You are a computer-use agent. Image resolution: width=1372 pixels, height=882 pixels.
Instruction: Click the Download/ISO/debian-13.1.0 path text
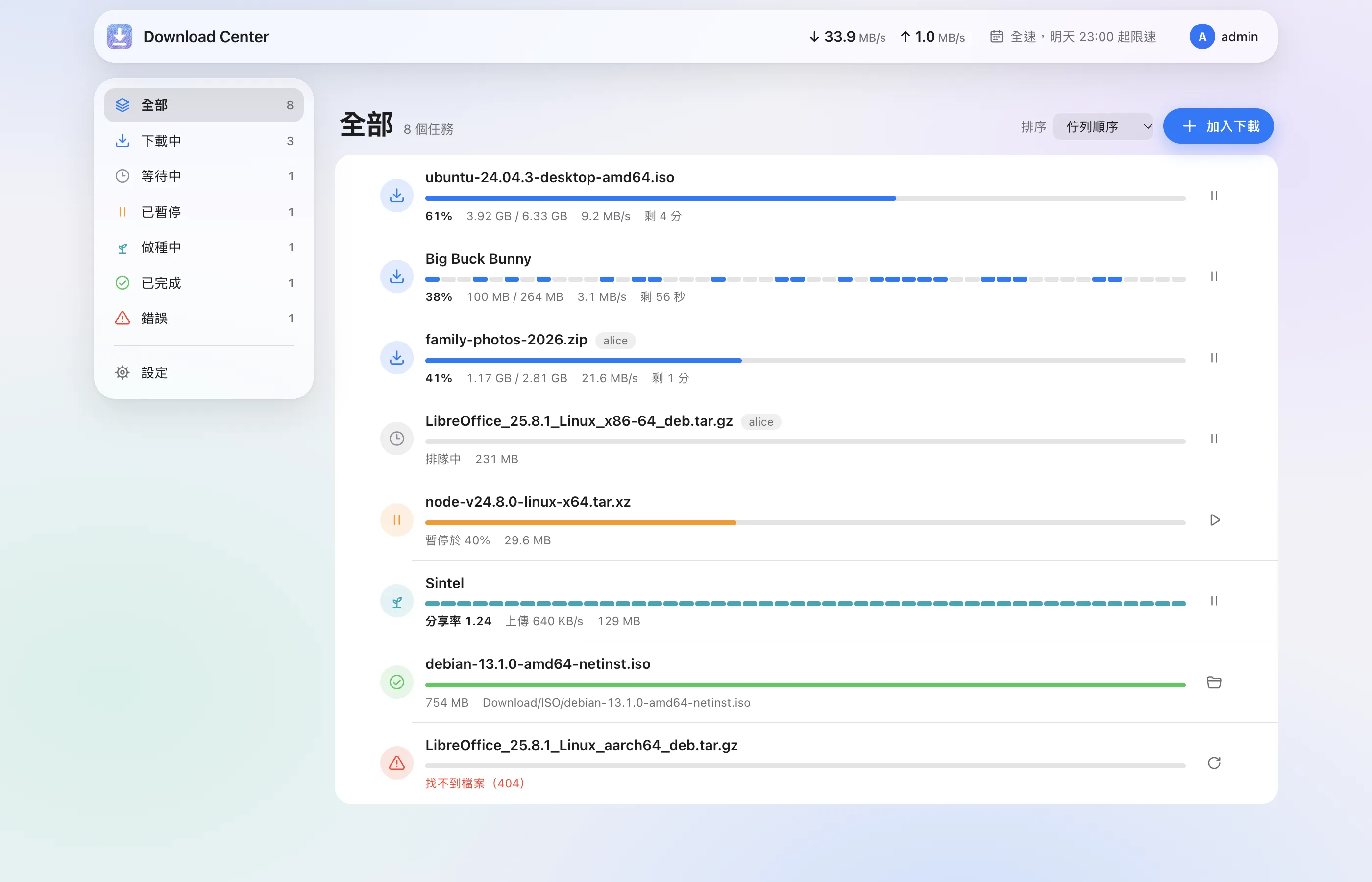coord(616,703)
